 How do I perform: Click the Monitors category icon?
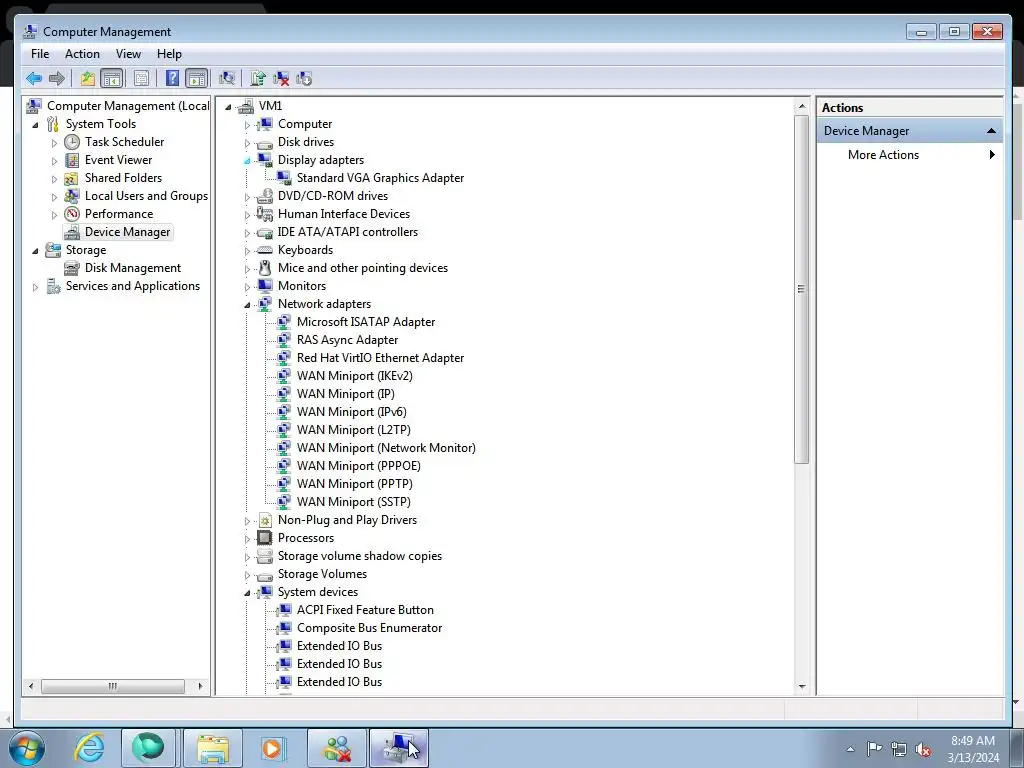264,286
